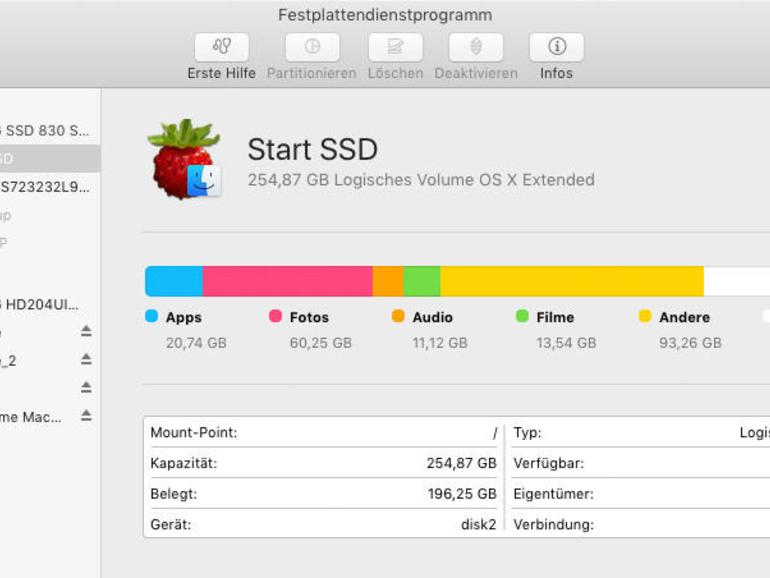Click the Deaktivieren toolbar button

(x=476, y=47)
